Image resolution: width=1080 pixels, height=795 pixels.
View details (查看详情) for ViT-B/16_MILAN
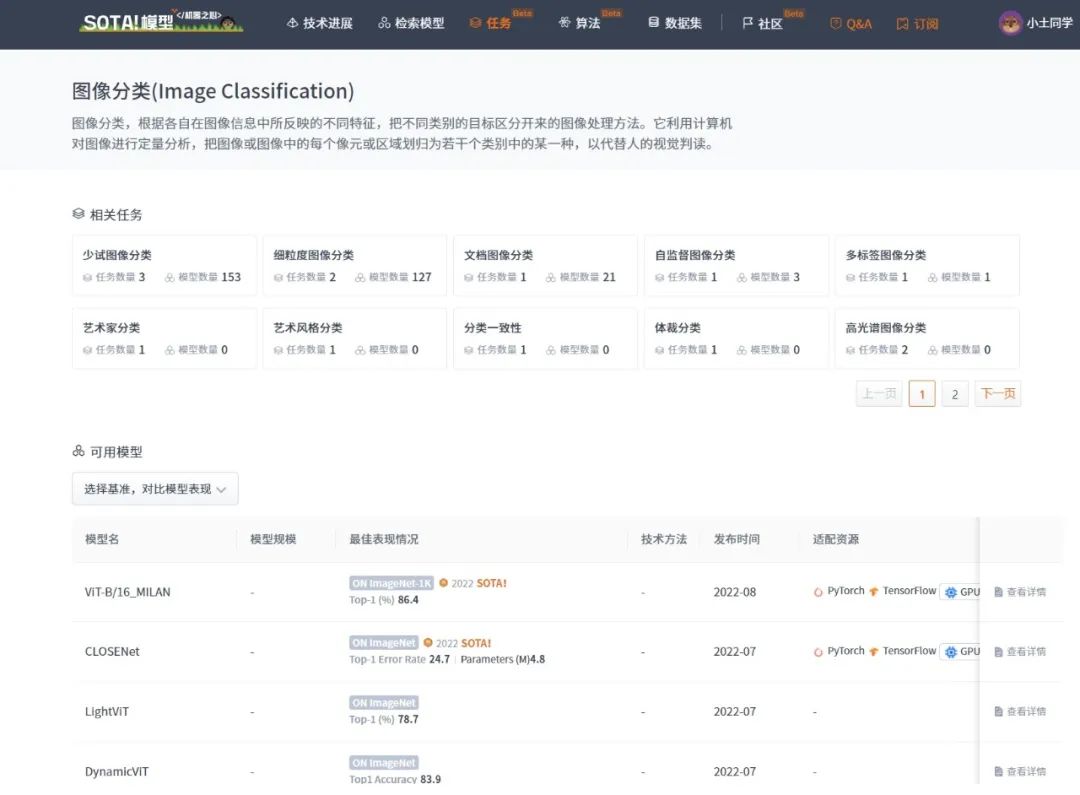(x=1020, y=592)
